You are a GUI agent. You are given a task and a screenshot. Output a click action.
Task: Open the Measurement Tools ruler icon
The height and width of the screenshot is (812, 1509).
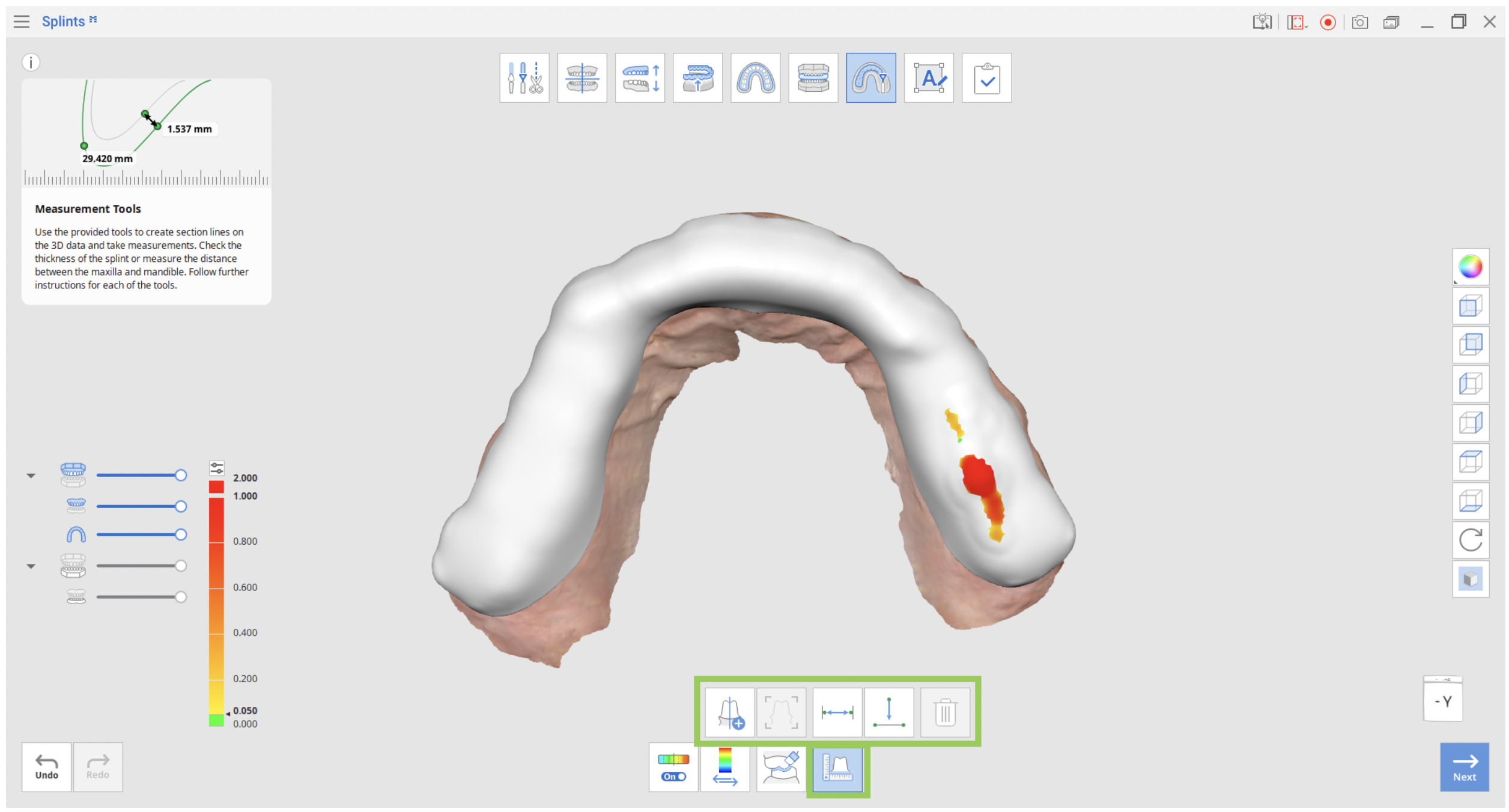(x=837, y=768)
